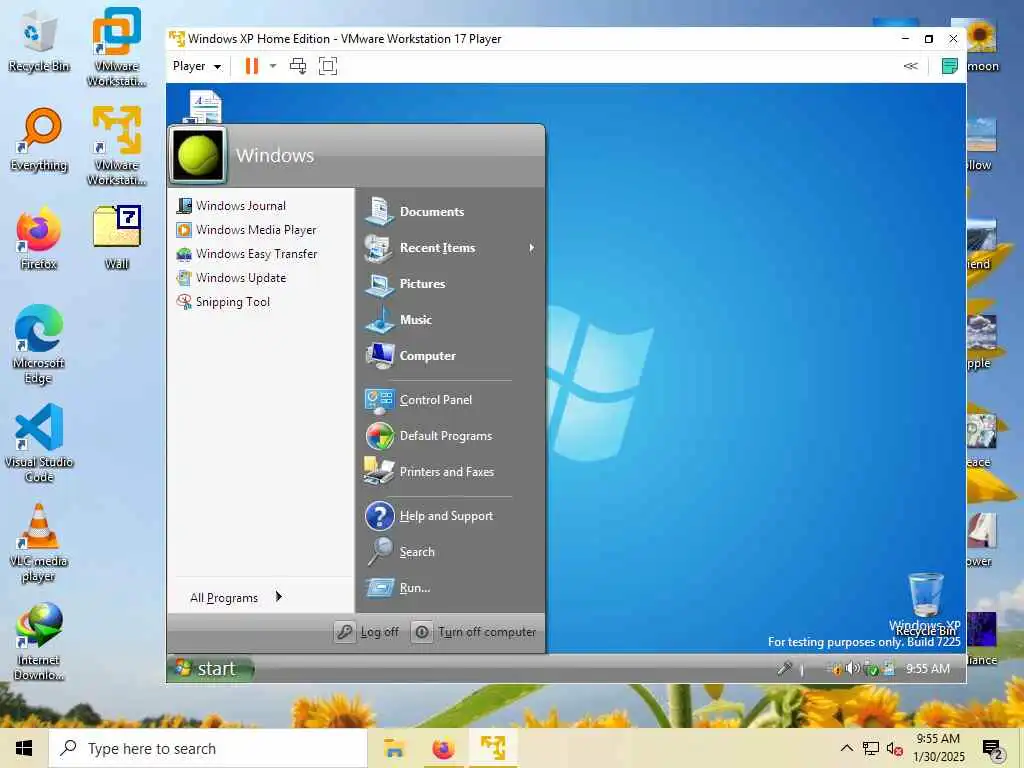Click muted speaker tray icon
The image size is (1024, 768).
(895, 748)
